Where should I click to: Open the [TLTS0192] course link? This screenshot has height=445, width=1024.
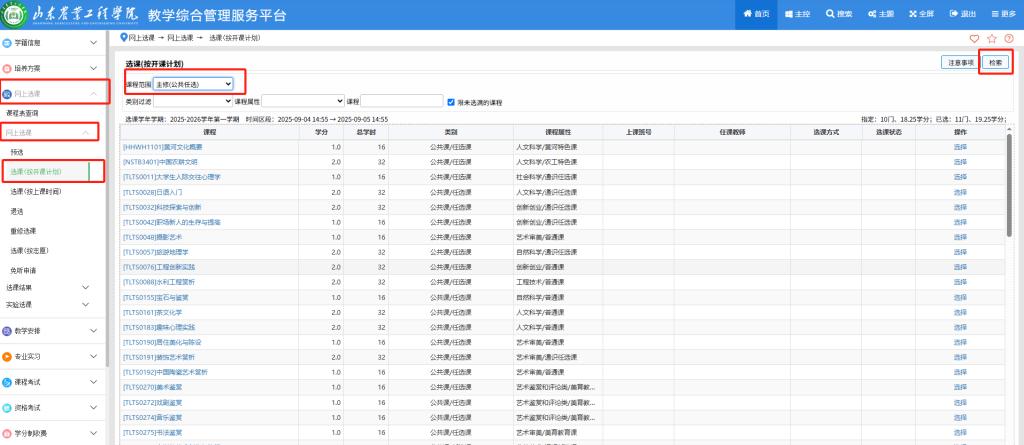coord(165,372)
